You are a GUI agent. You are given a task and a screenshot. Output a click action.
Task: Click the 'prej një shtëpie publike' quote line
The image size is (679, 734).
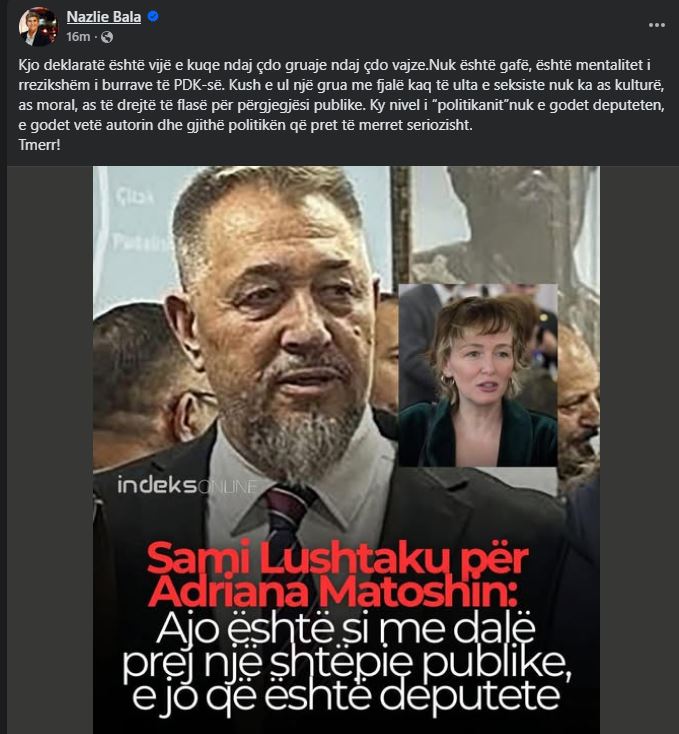(x=347, y=663)
